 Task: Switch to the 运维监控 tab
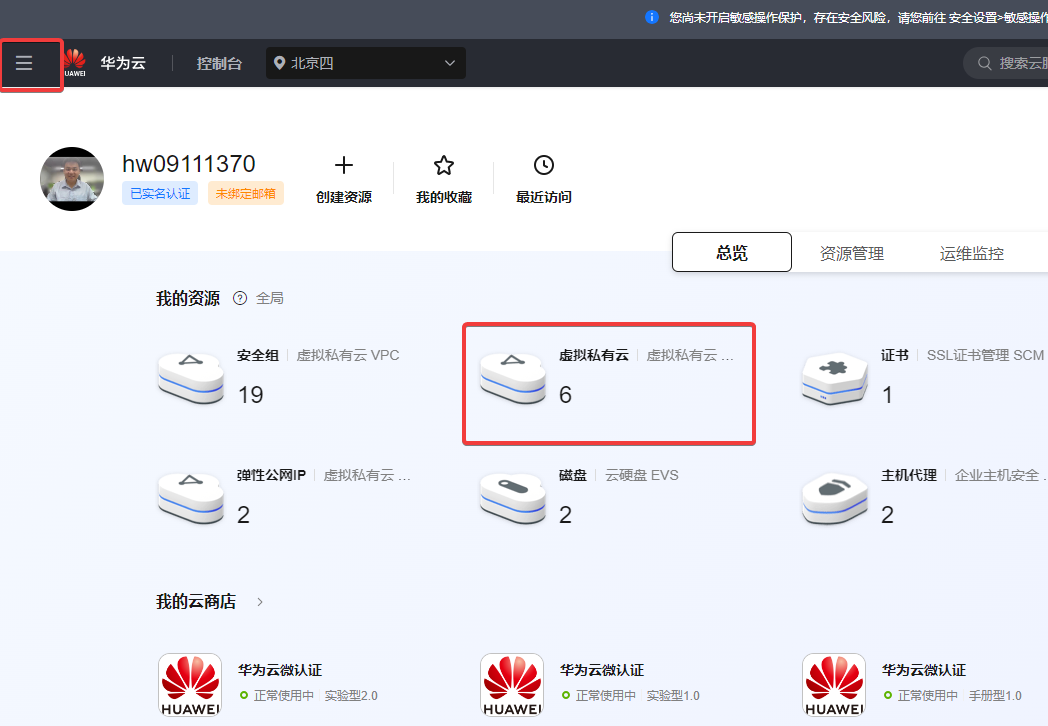pos(972,253)
